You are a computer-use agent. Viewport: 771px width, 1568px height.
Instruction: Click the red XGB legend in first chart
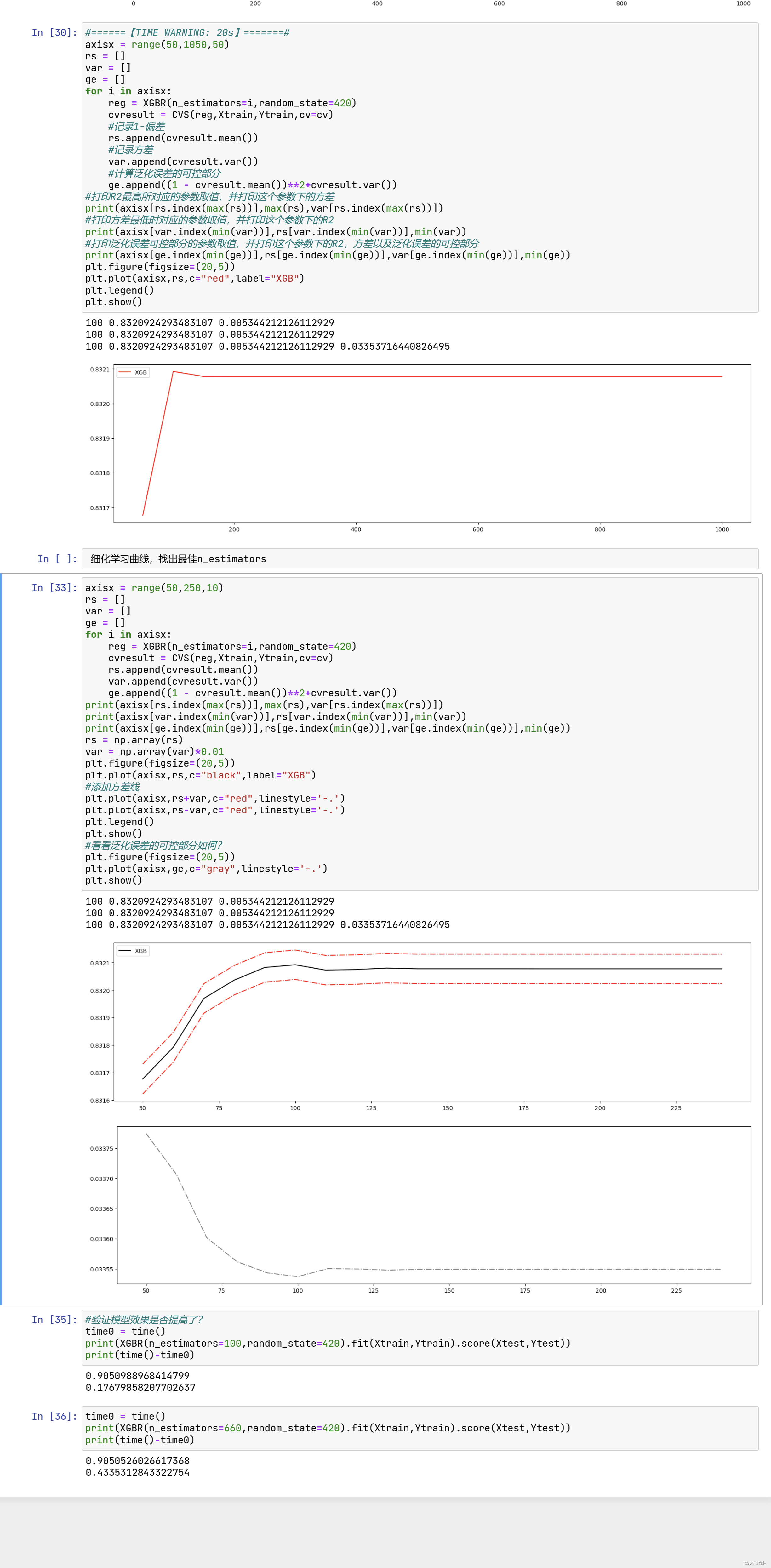133,372
